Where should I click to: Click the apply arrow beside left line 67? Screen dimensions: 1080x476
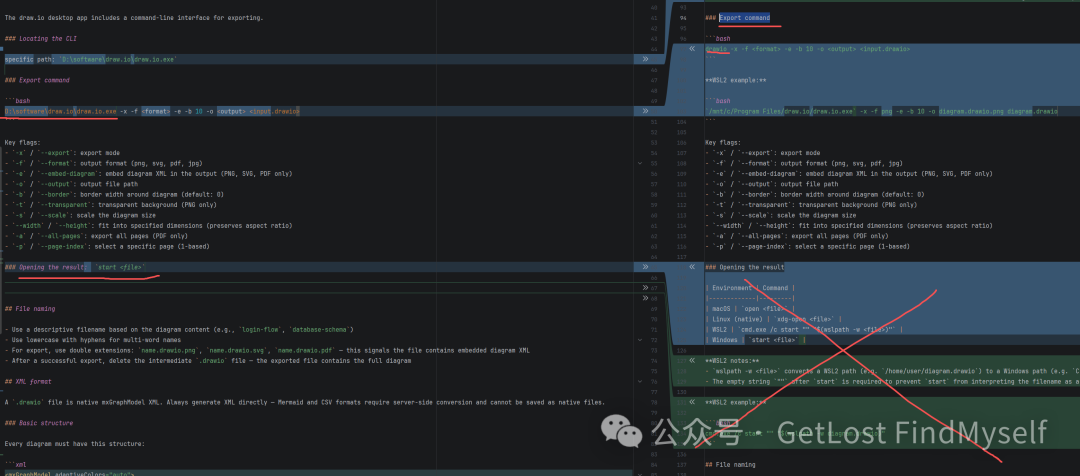pyautogui.click(x=645, y=287)
